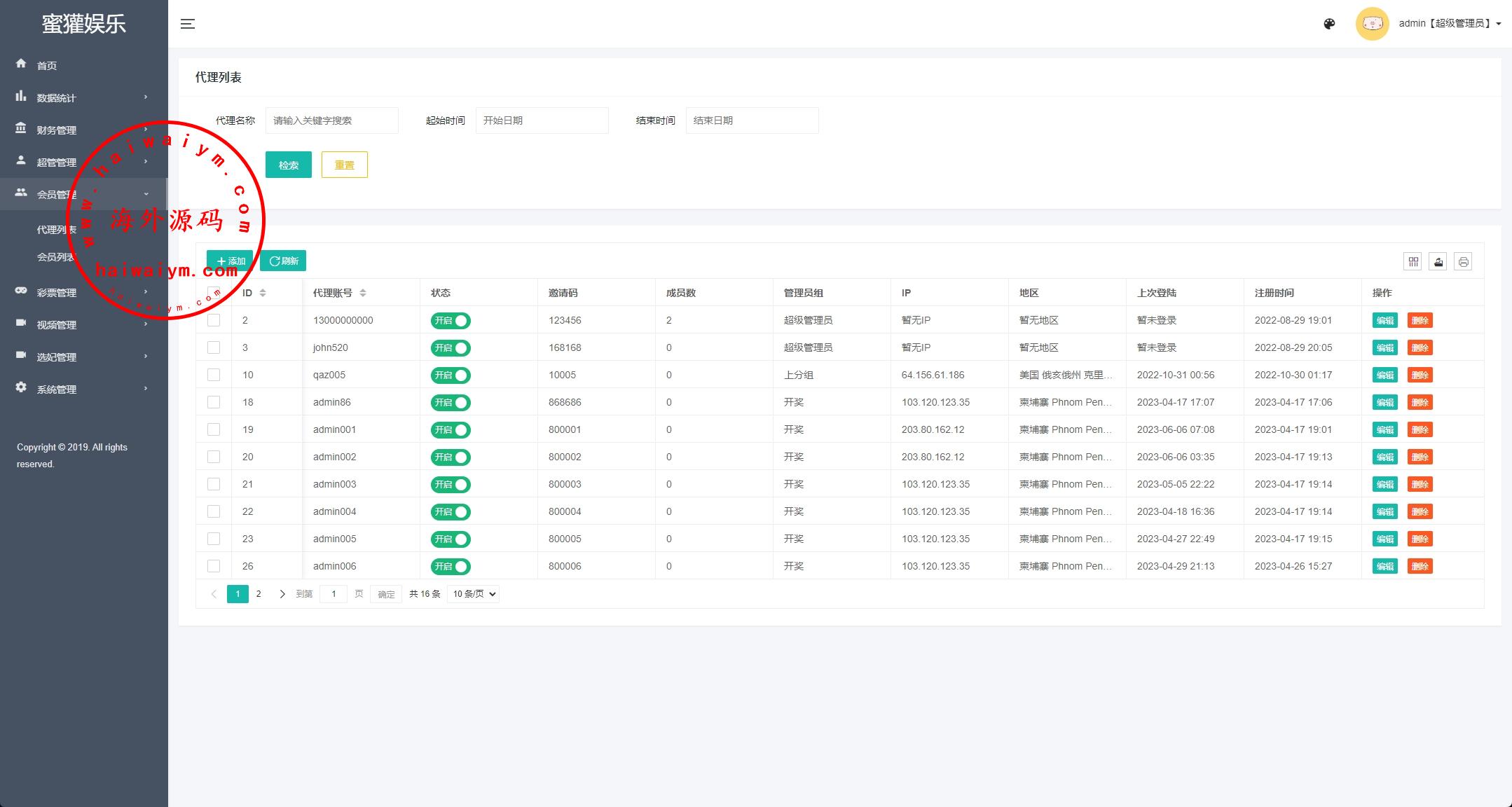Click the admin avatar picture
This screenshot has height=807, width=1512.
point(1372,24)
